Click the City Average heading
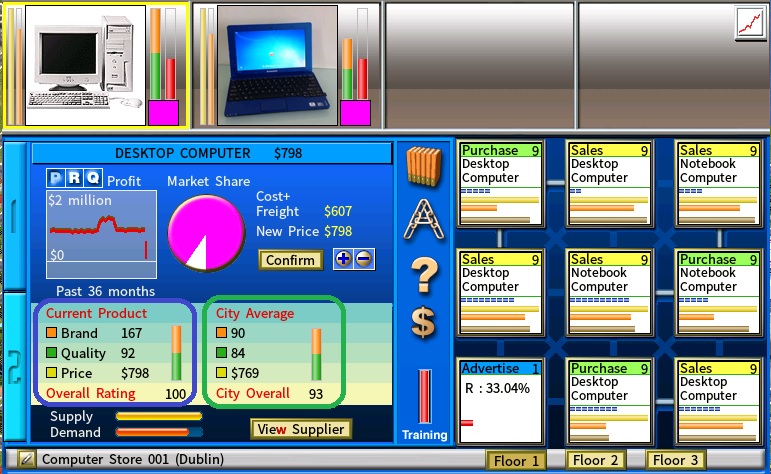Viewport: 771px width, 474px height. click(255, 313)
